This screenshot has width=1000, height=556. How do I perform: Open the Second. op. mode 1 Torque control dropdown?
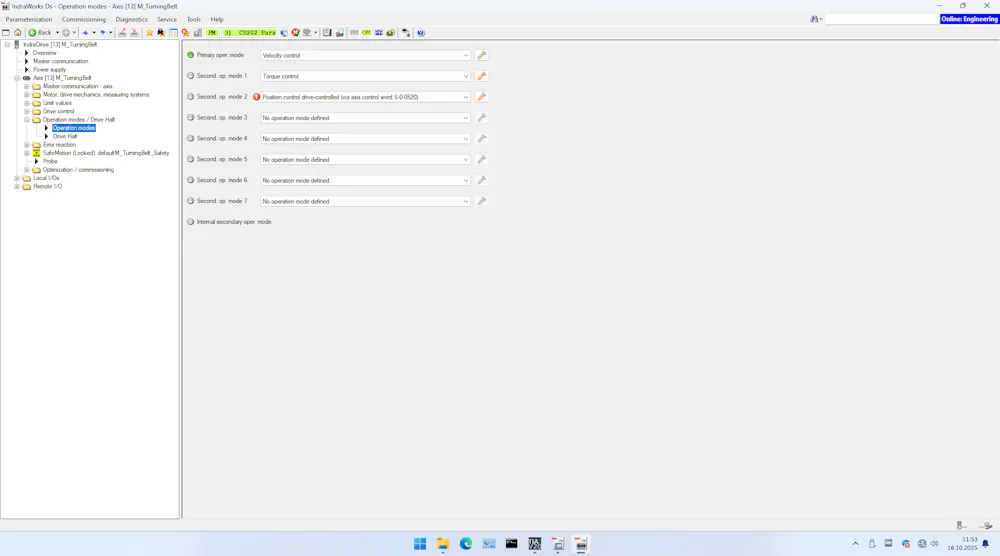pyautogui.click(x=365, y=76)
